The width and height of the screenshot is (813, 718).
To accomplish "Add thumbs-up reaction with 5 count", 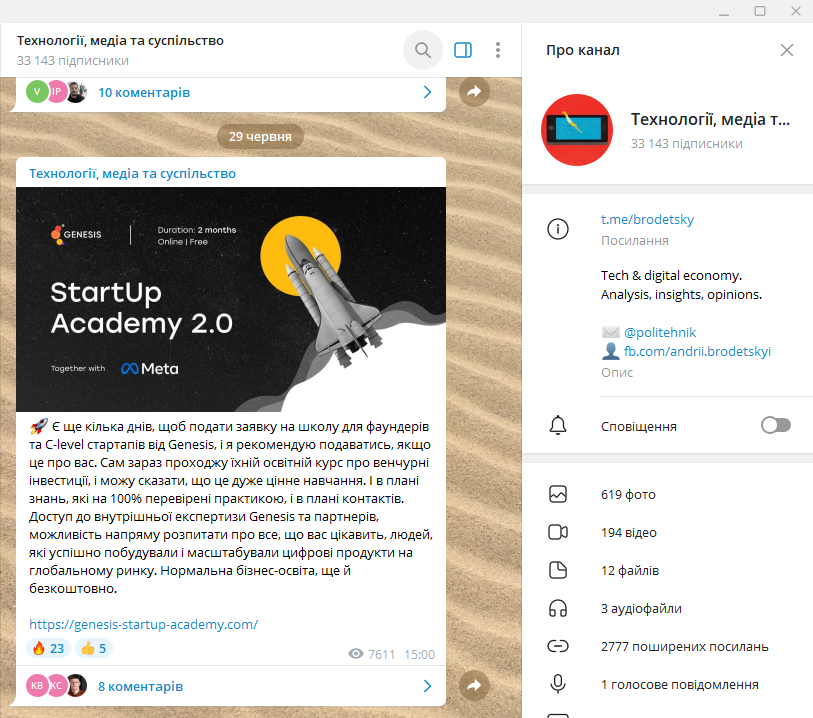I will tap(94, 648).
